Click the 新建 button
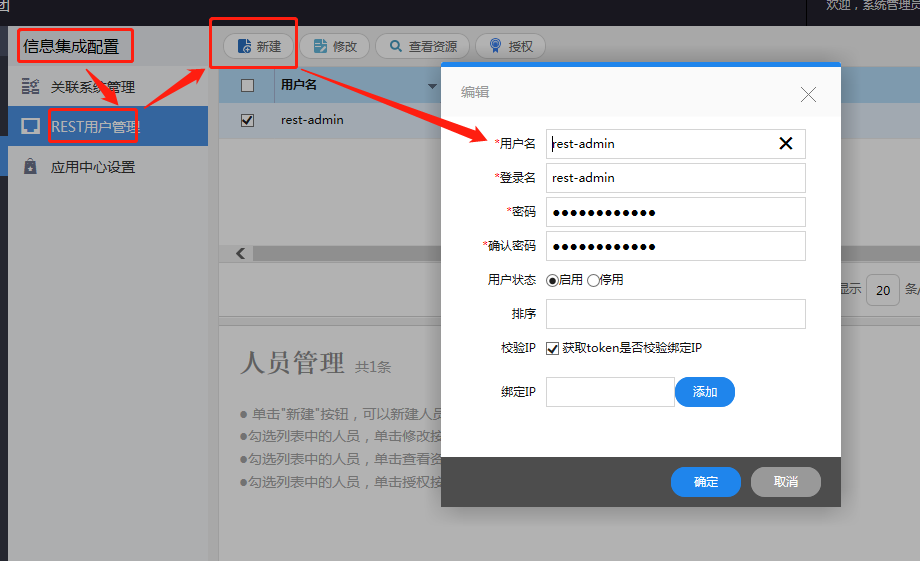The height and width of the screenshot is (561, 920). pyautogui.click(x=259, y=46)
